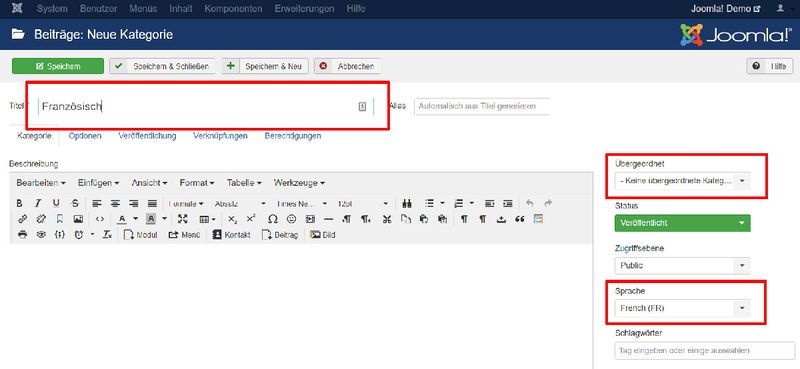Image resolution: width=800 pixels, height=369 pixels.
Task: Click the Schlagwörter tag input field
Action: pyautogui.click(x=705, y=351)
